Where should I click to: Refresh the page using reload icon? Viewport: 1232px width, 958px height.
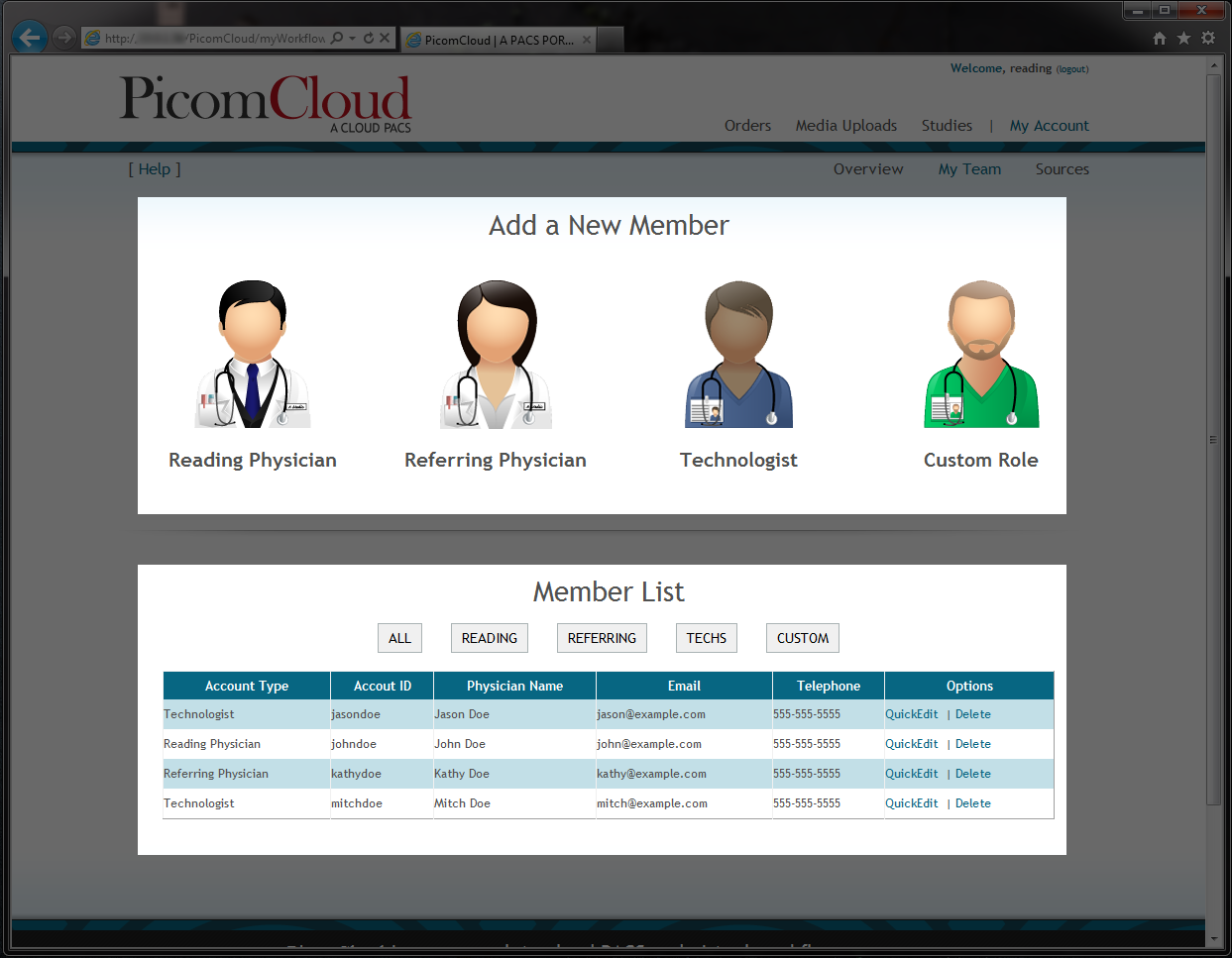click(369, 39)
